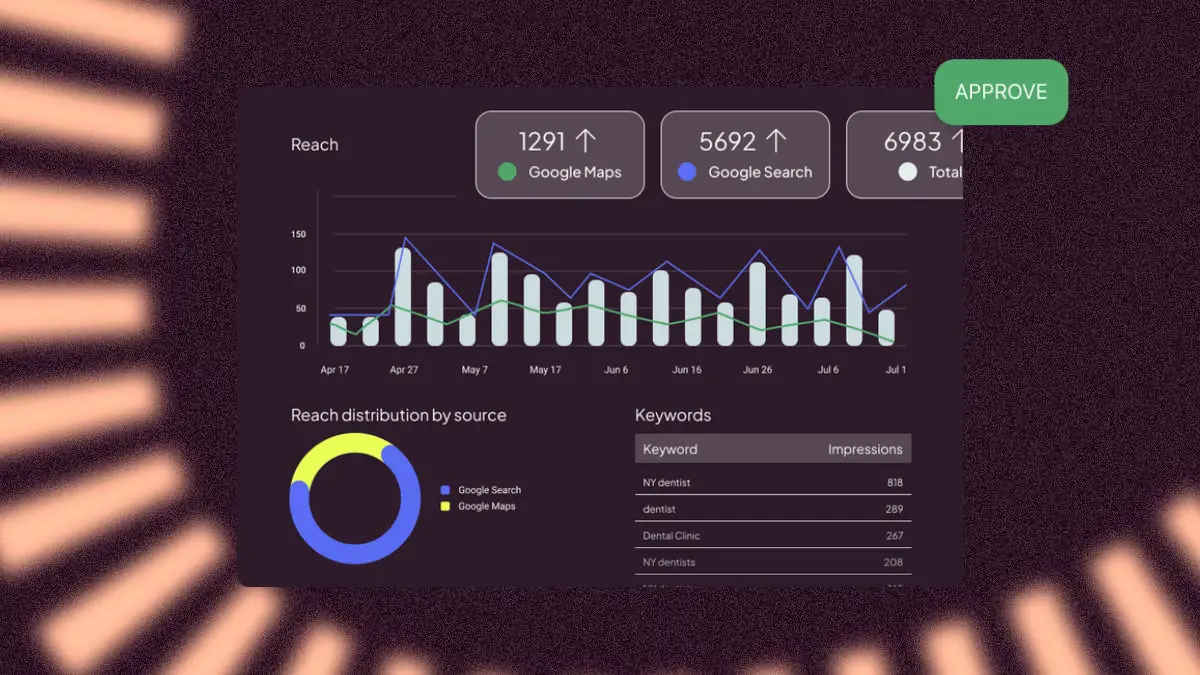Click the green APPROVE button

coord(1001,92)
